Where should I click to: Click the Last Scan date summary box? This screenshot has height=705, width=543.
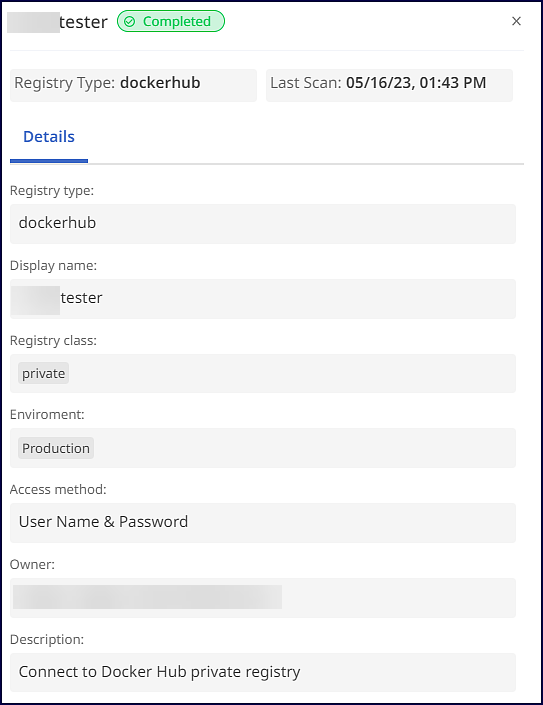pyautogui.click(x=389, y=85)
